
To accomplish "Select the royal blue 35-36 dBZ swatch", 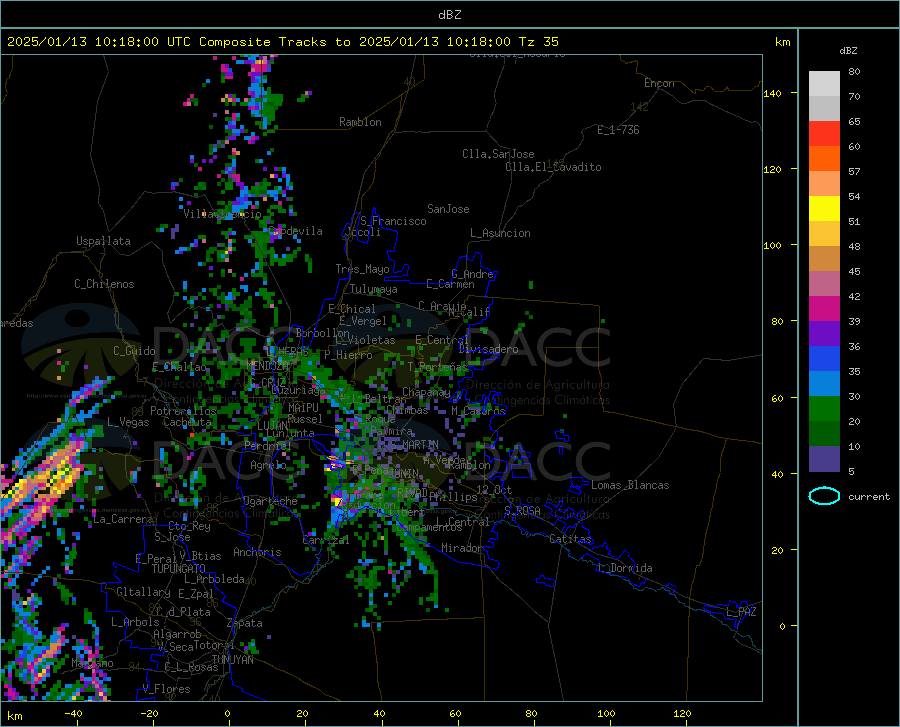I will [x=824, y=359].
